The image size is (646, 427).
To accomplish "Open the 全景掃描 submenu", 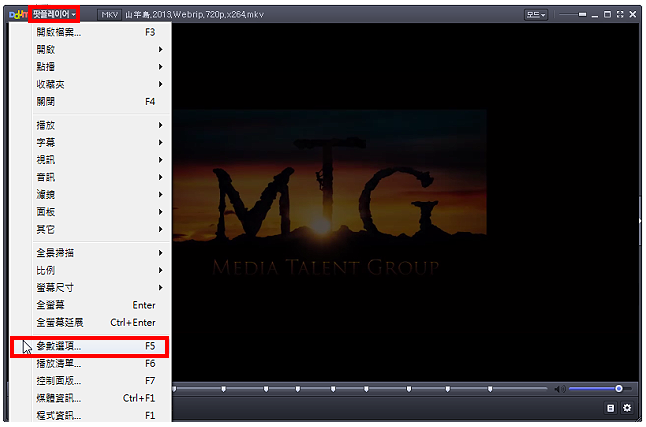I will point(90,253).
